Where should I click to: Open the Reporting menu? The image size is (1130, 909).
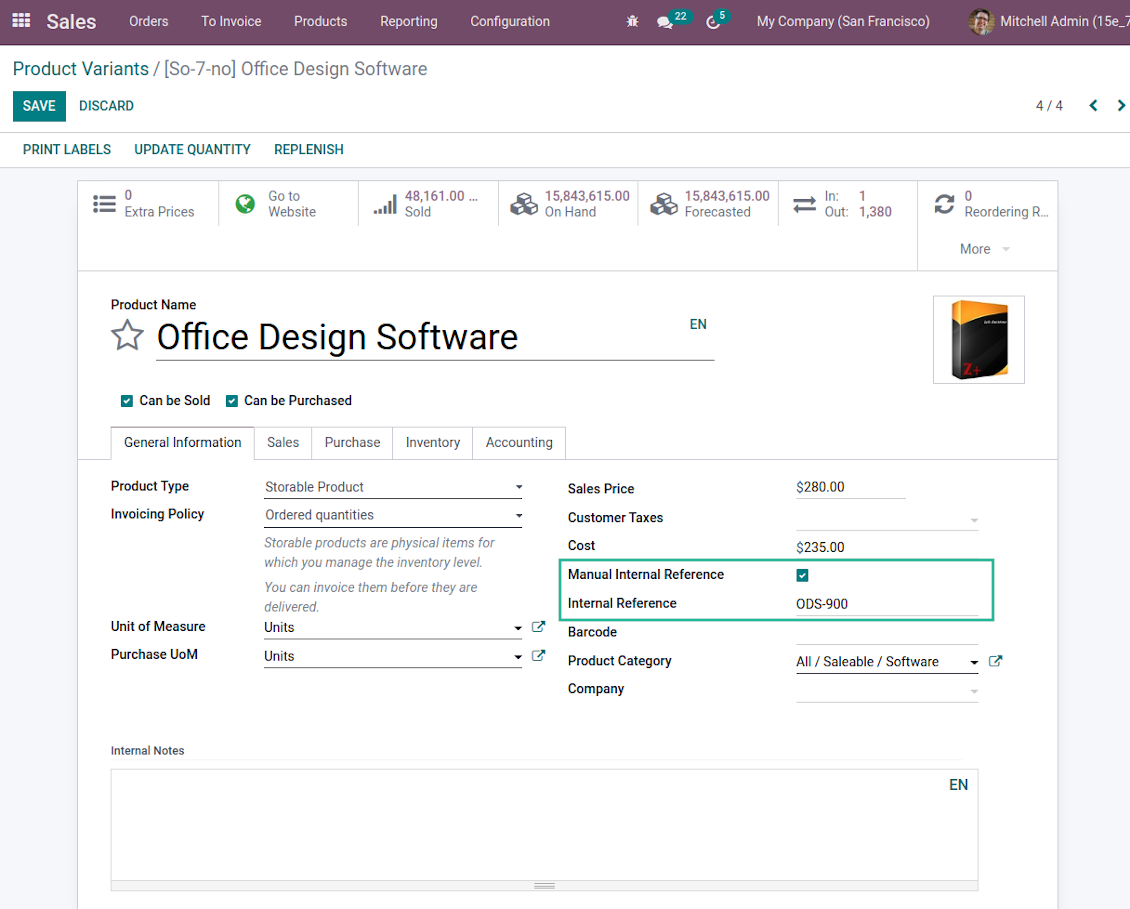(408, 21)
